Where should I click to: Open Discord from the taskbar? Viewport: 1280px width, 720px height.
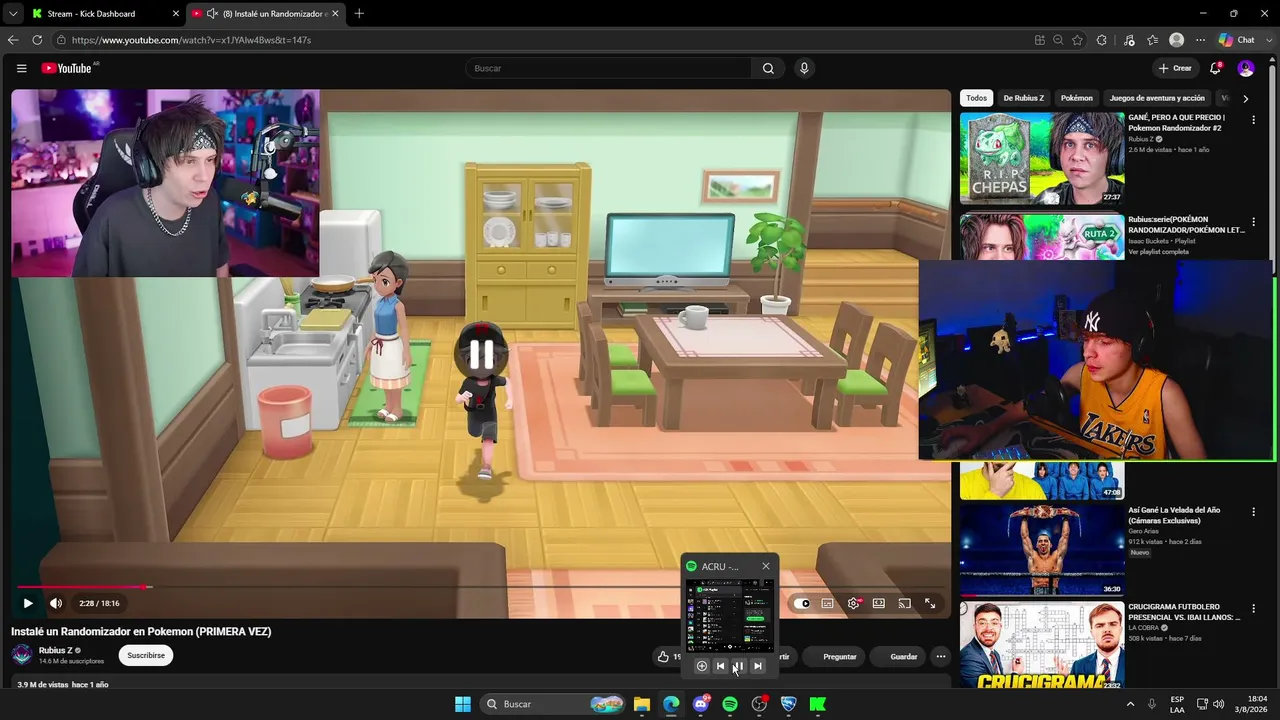pos(701,704)
